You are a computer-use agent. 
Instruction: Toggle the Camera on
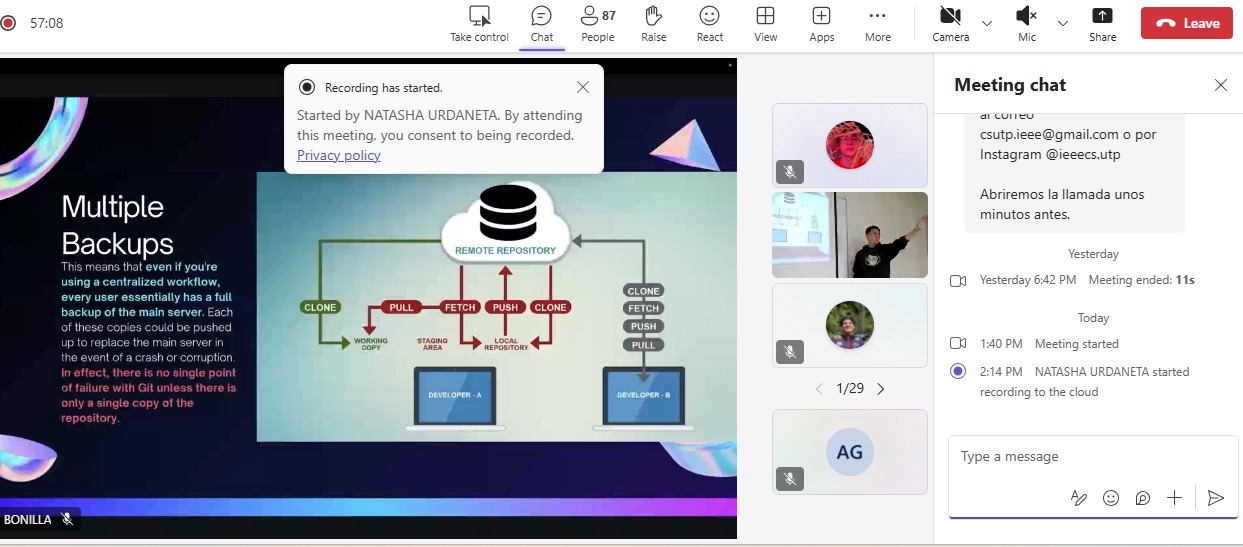point(950,23)
